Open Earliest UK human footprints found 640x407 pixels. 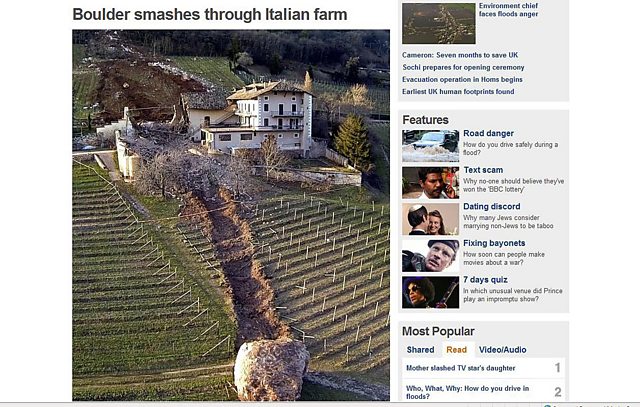[458, 92]
